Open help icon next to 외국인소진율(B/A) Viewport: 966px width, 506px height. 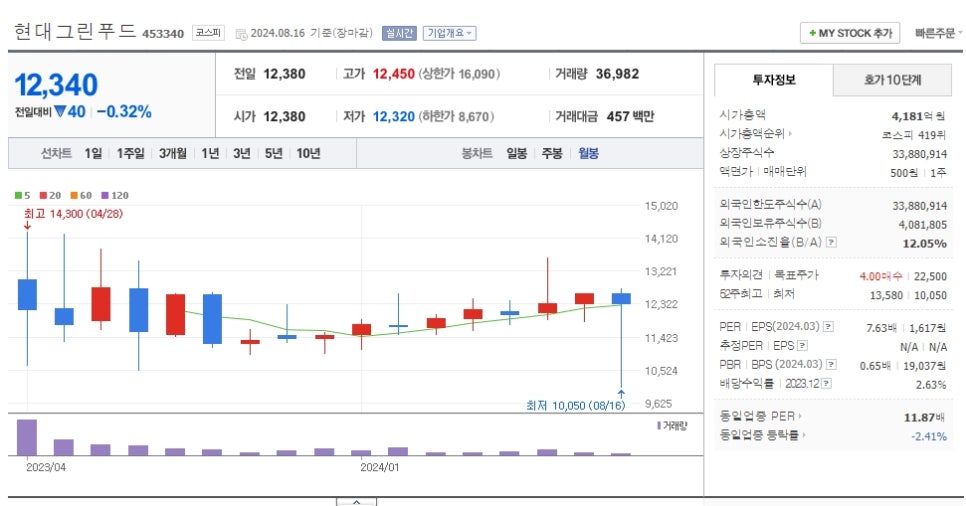coord(831,242)
